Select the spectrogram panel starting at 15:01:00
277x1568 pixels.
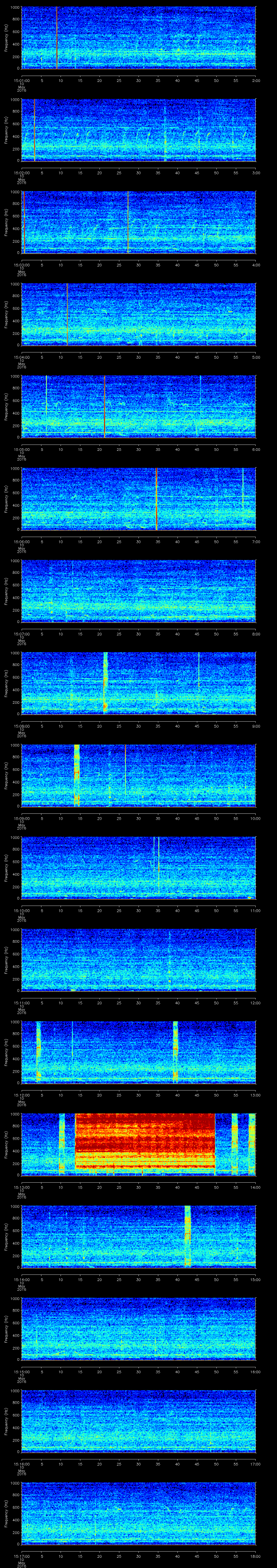tap(139, 38)
